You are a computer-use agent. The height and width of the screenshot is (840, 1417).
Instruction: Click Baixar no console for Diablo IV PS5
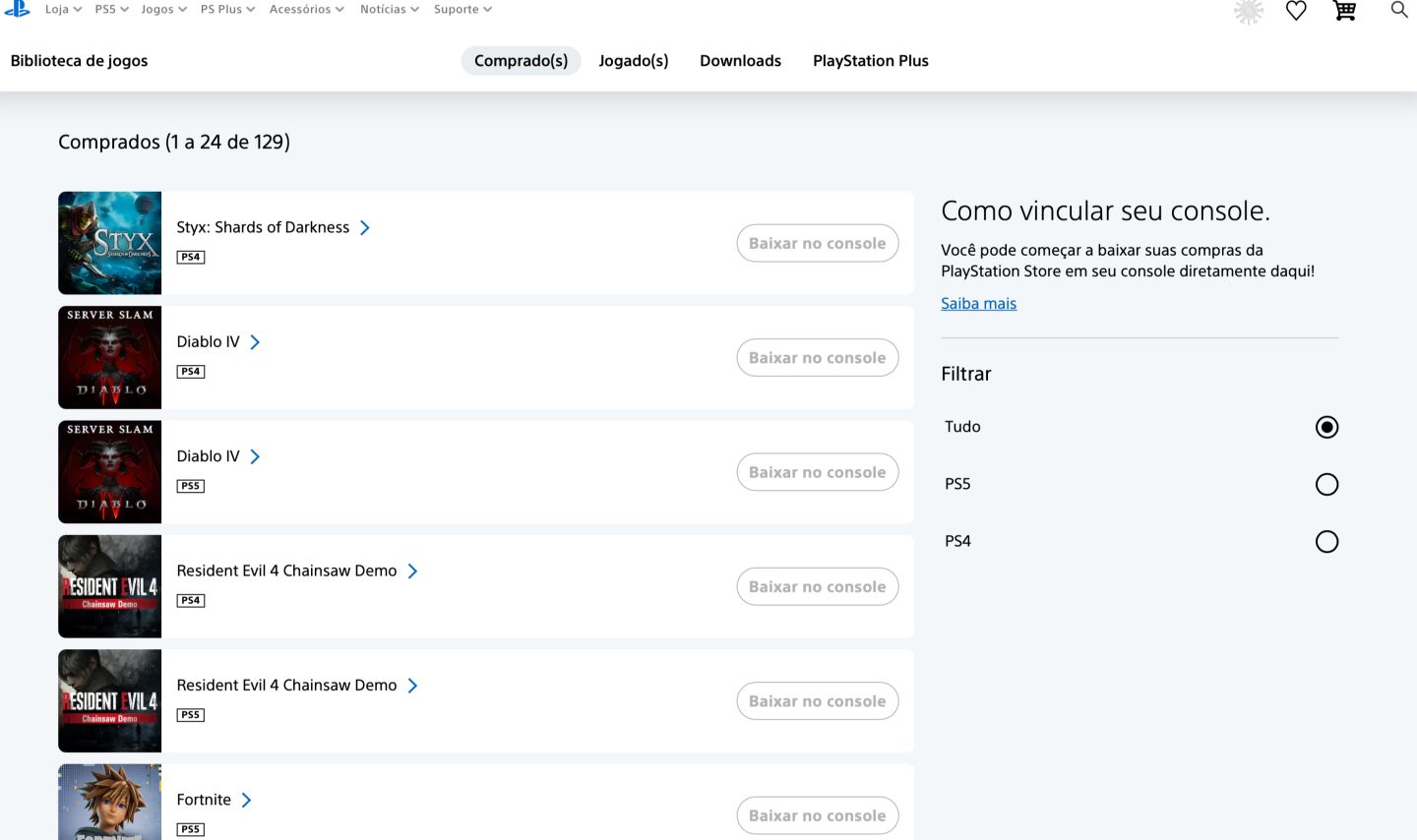point(818,472)
